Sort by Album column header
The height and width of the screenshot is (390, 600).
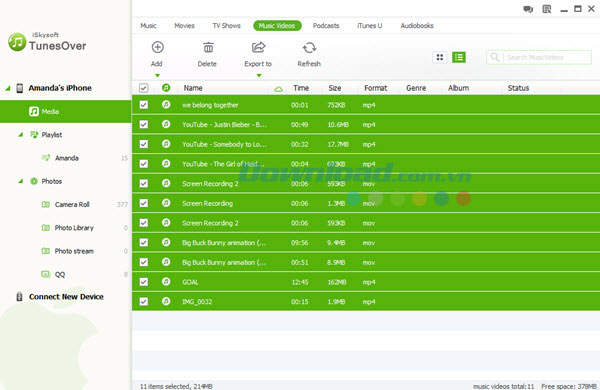pos(459,88)
